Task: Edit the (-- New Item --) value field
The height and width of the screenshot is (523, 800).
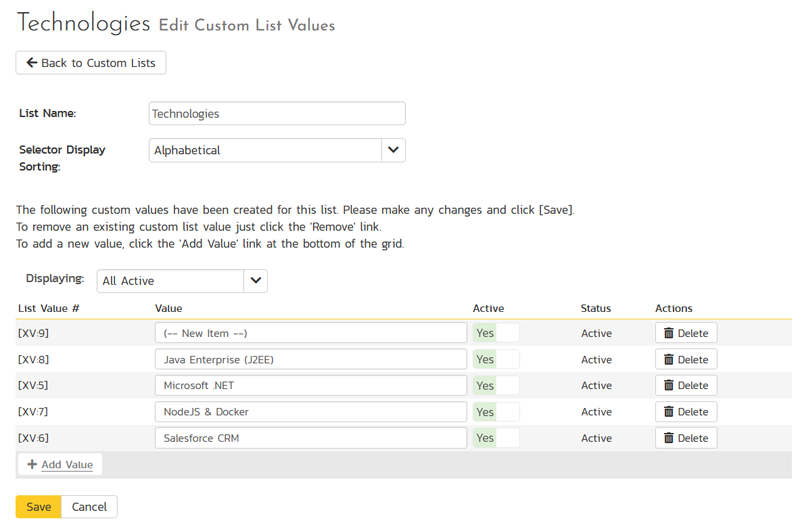Action: point(311,333)
